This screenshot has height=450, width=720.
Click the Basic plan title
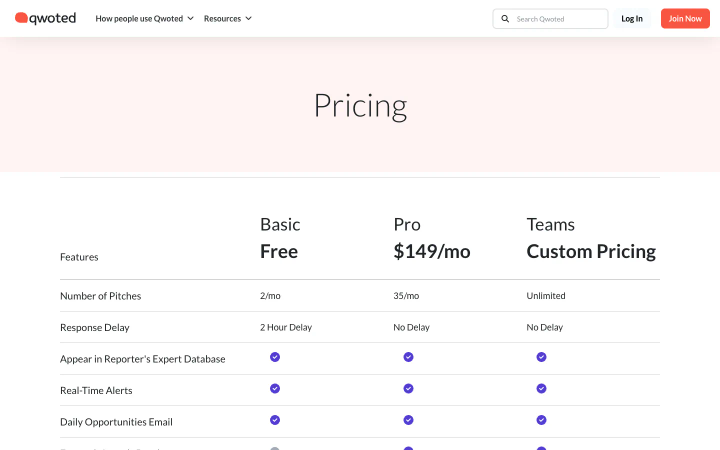click(x=280, y=225)
